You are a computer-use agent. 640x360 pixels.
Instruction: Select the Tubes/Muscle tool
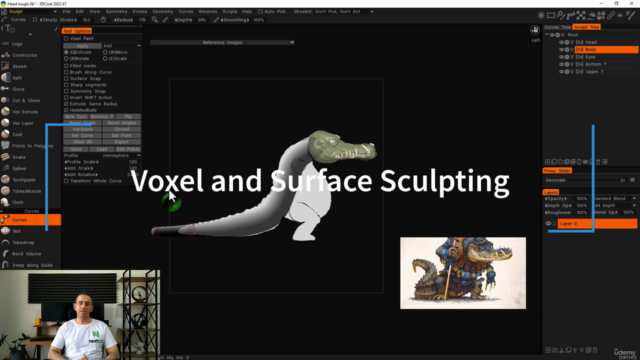coord(27,191)
